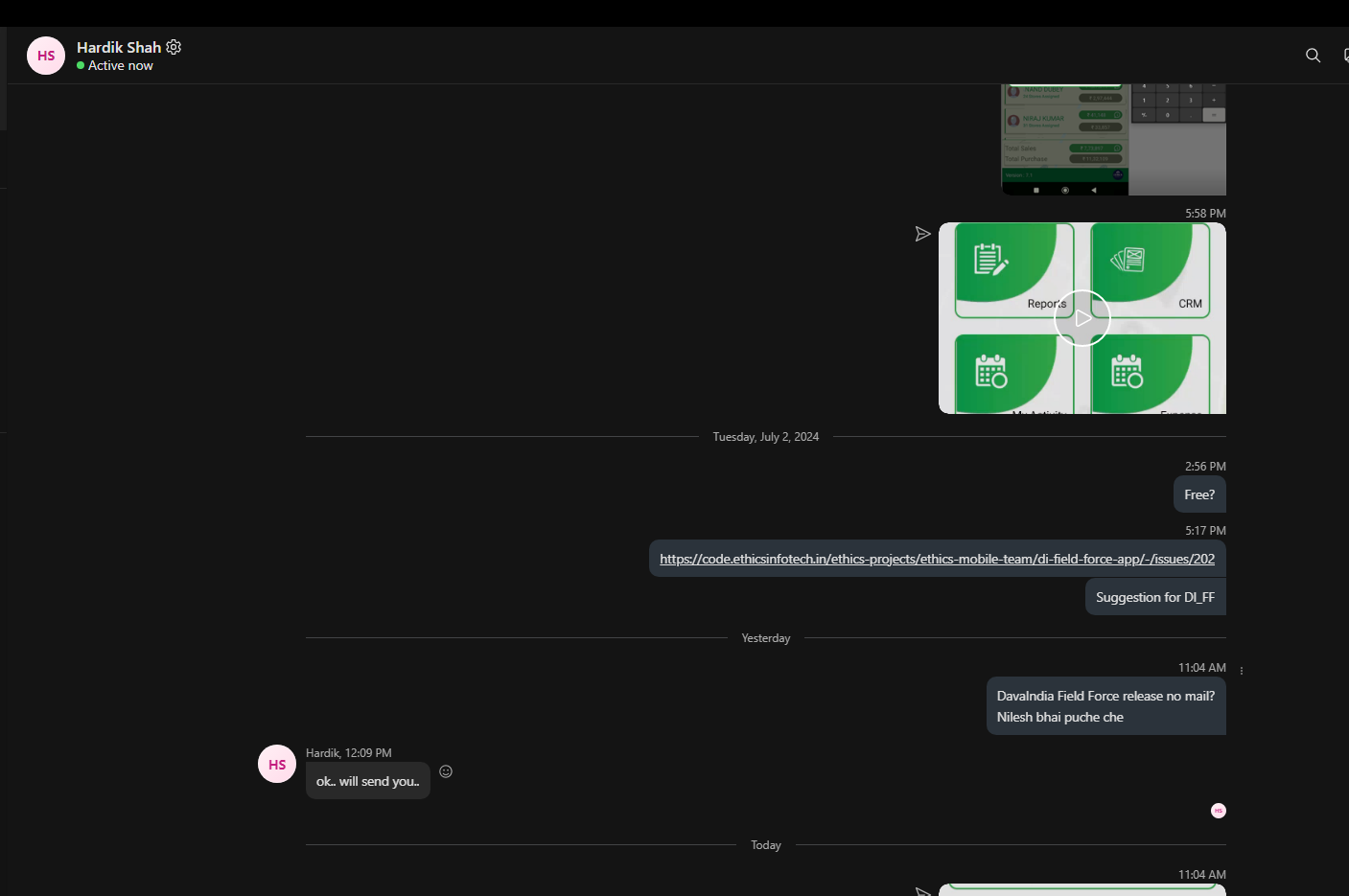1349x896 pixels.
Task: Open the code.ethicsinfotech.in issues link
Action: (x=937, y=559)
